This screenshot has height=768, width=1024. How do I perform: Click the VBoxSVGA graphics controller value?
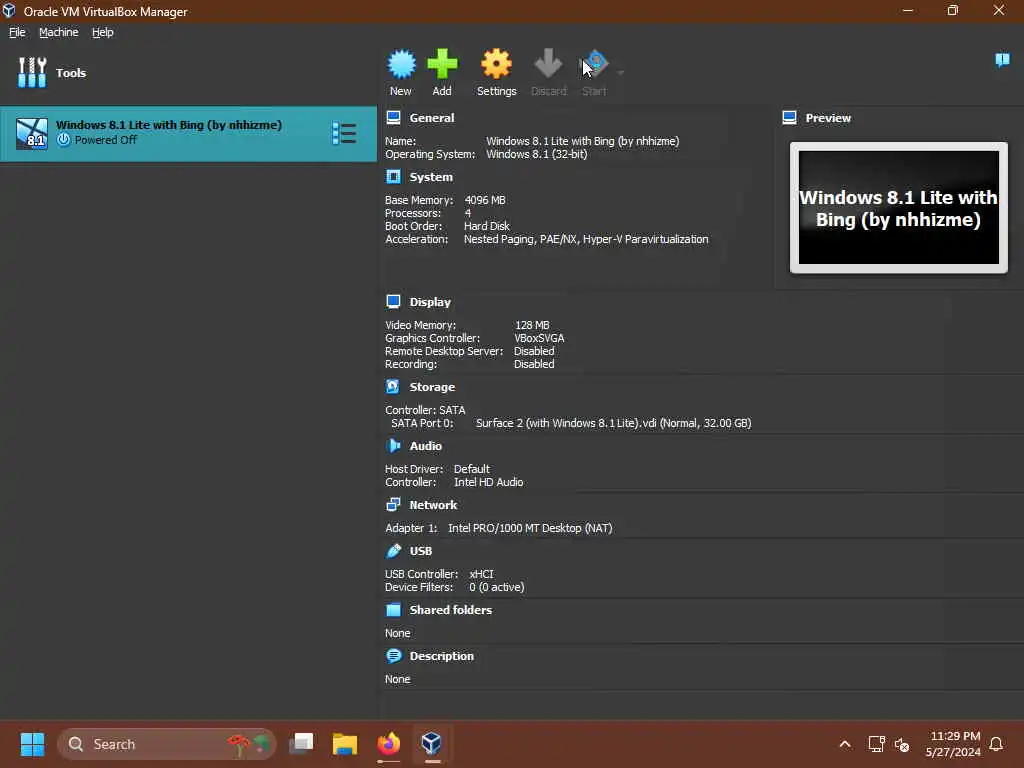(539, 338)
